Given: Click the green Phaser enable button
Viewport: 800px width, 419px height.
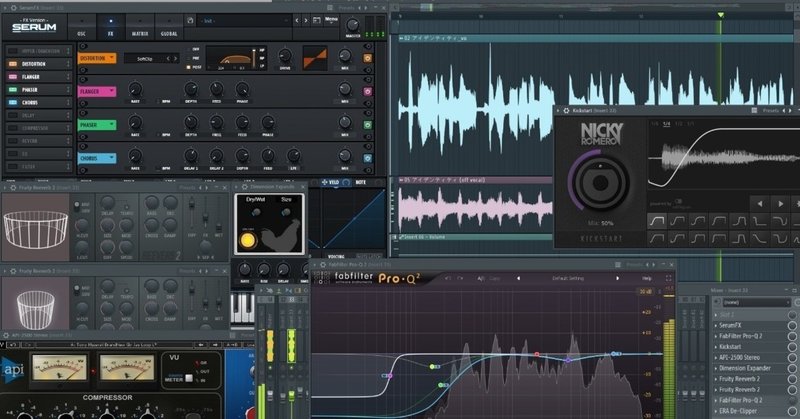Looking at the screenshot, I should coord(367,125).
